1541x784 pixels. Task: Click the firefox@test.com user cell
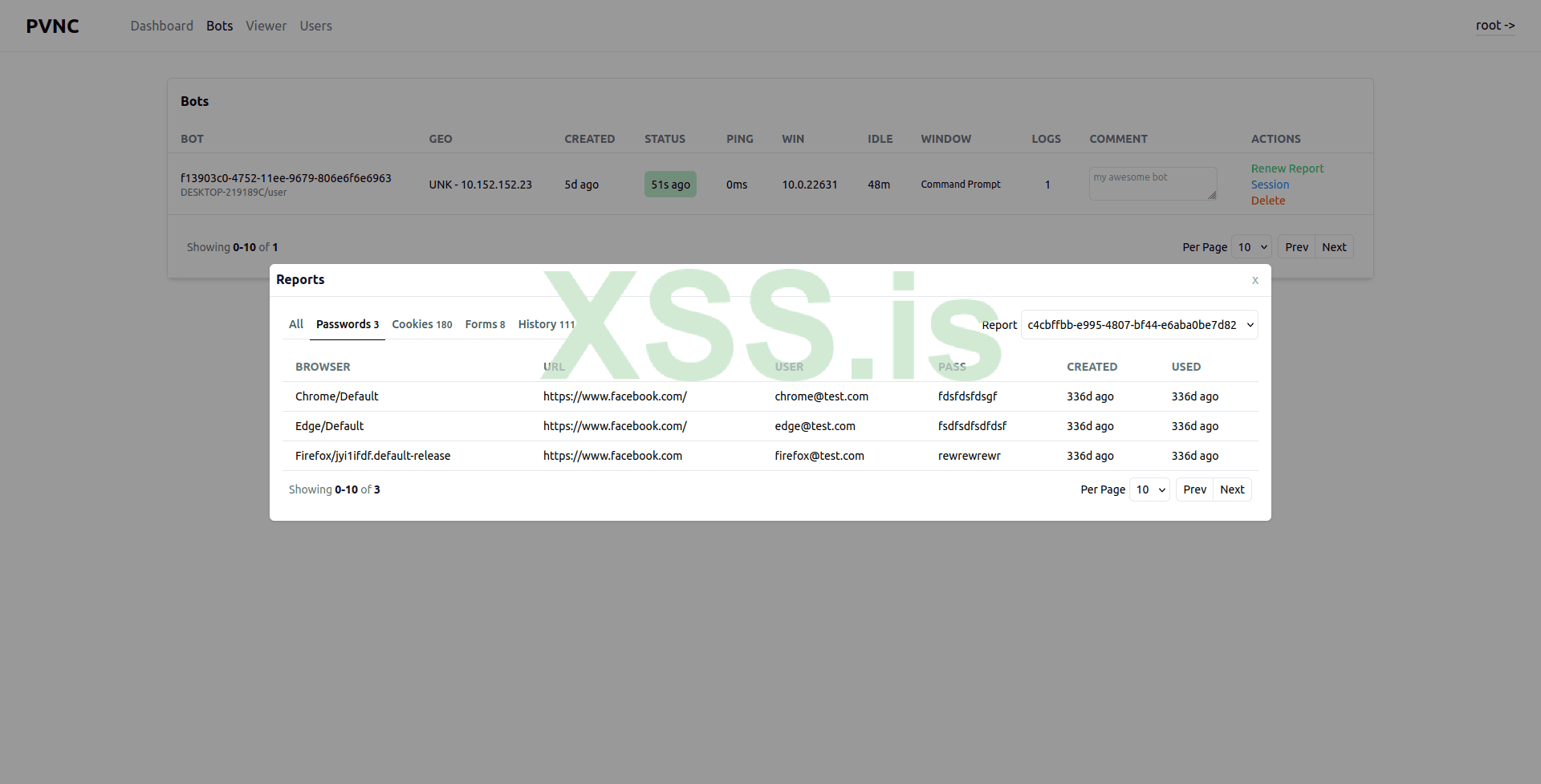tap(819, 456)
